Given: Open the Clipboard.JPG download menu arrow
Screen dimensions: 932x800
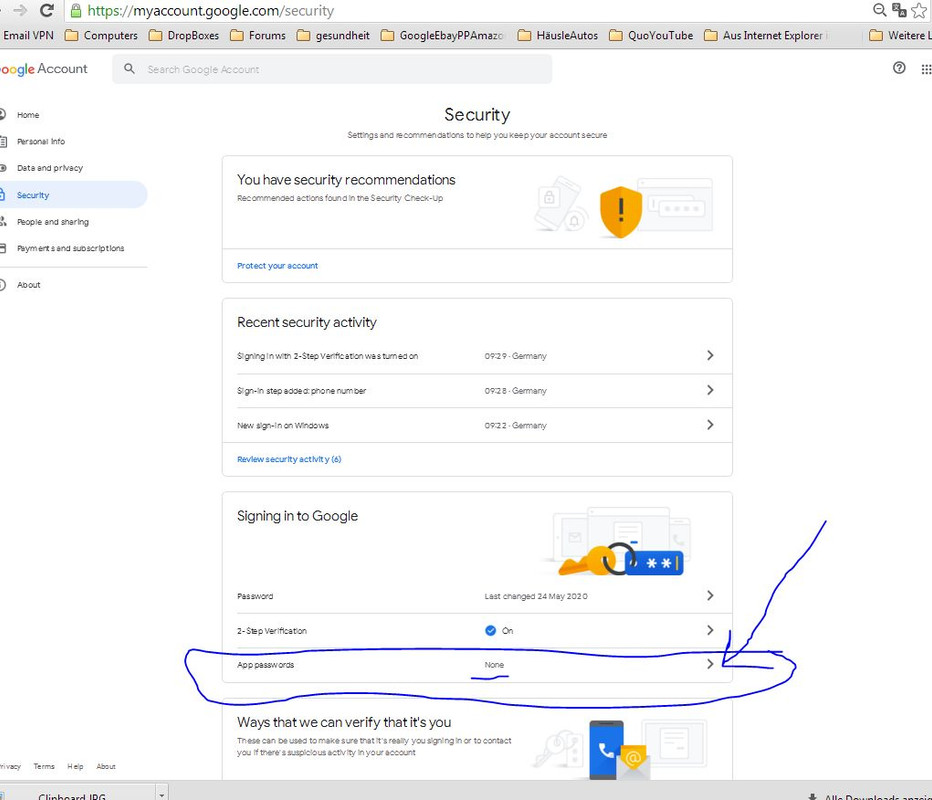Looking at the screenshot, I should pos(161,793).
